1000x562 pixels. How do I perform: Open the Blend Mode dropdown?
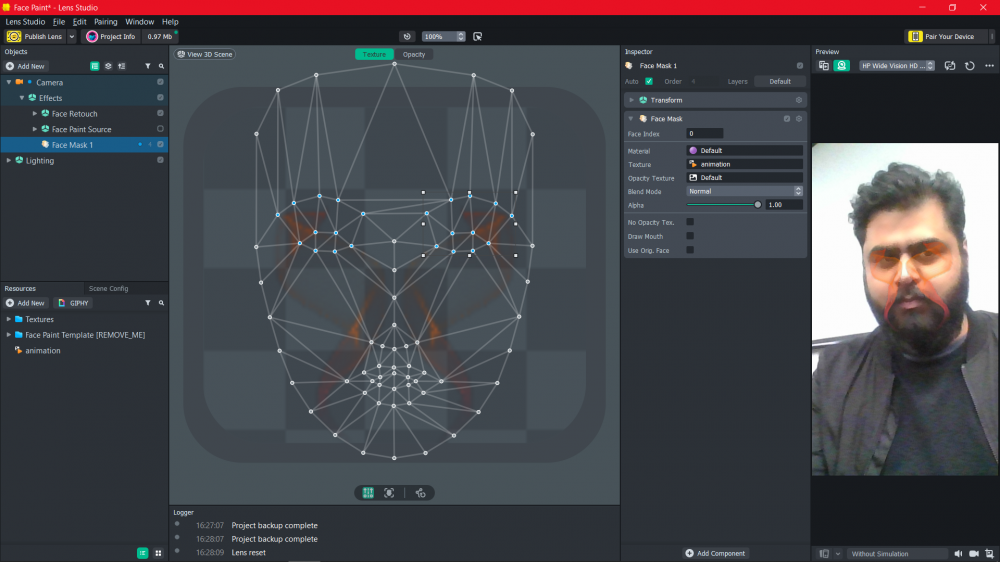point(744,191)
